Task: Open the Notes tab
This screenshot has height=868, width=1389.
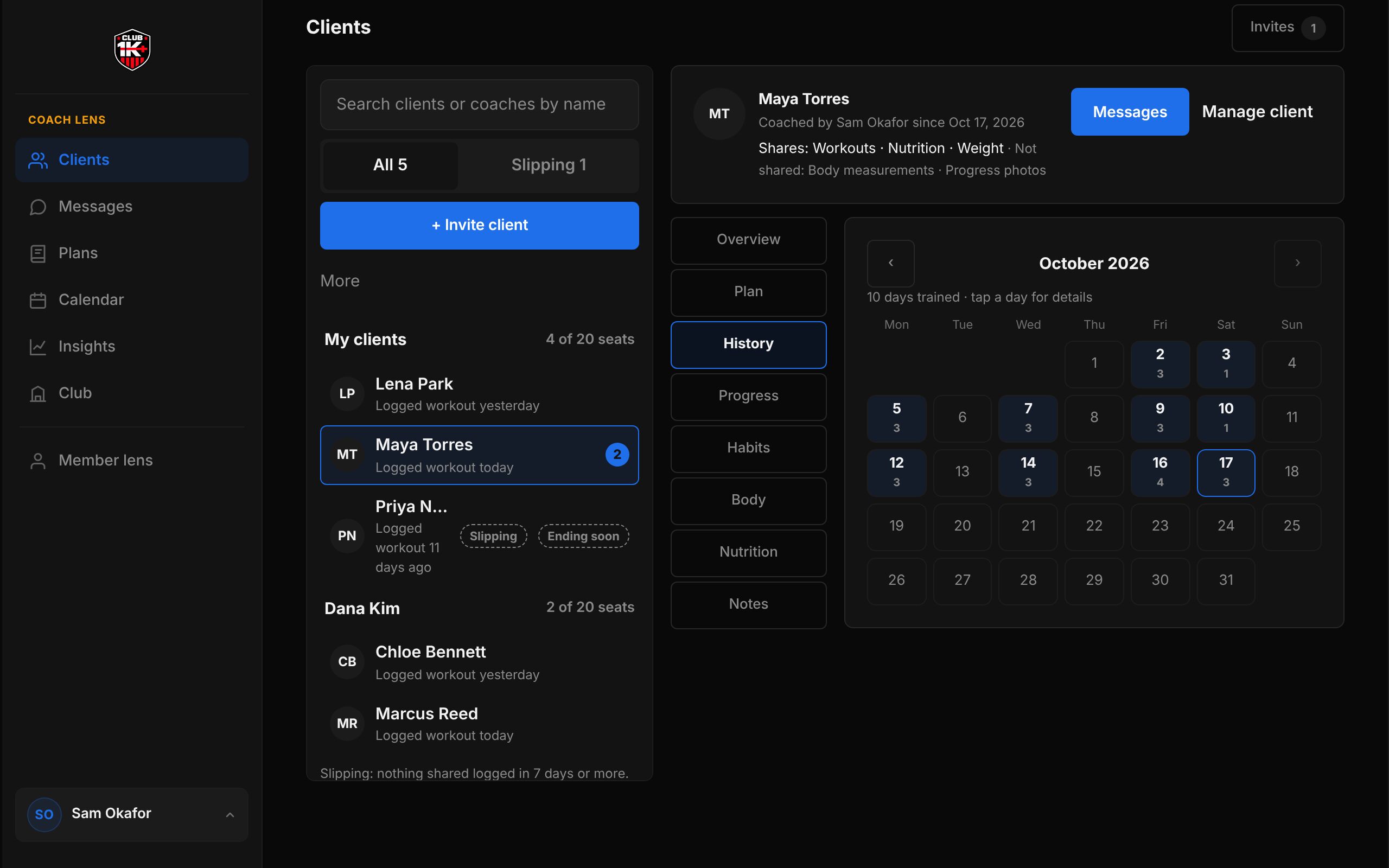Action: click(x=748, y=604)
